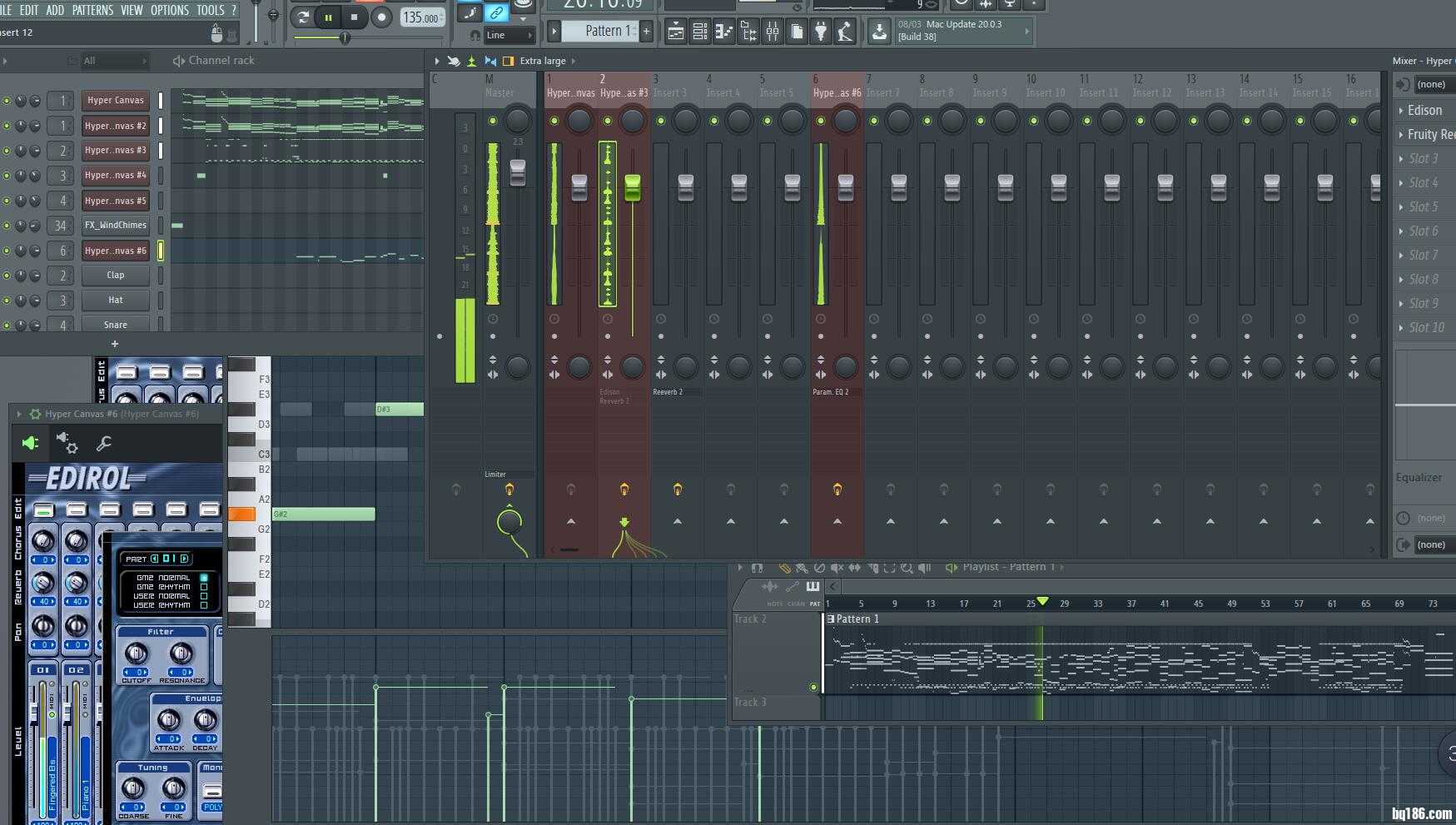Viewport: 1456px width, 825px height.
Task: Select the Playlist draw pencil tool
Action: (x=784, y=568)
